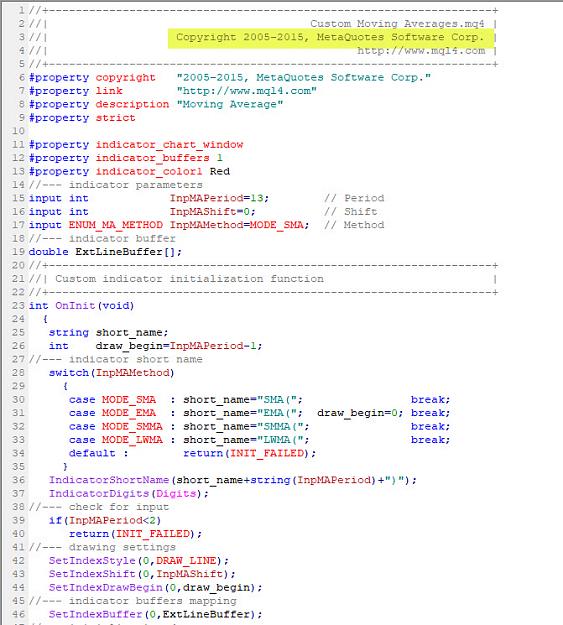Click 'break;' on line 33
The image size is (563, 625).
431,440
